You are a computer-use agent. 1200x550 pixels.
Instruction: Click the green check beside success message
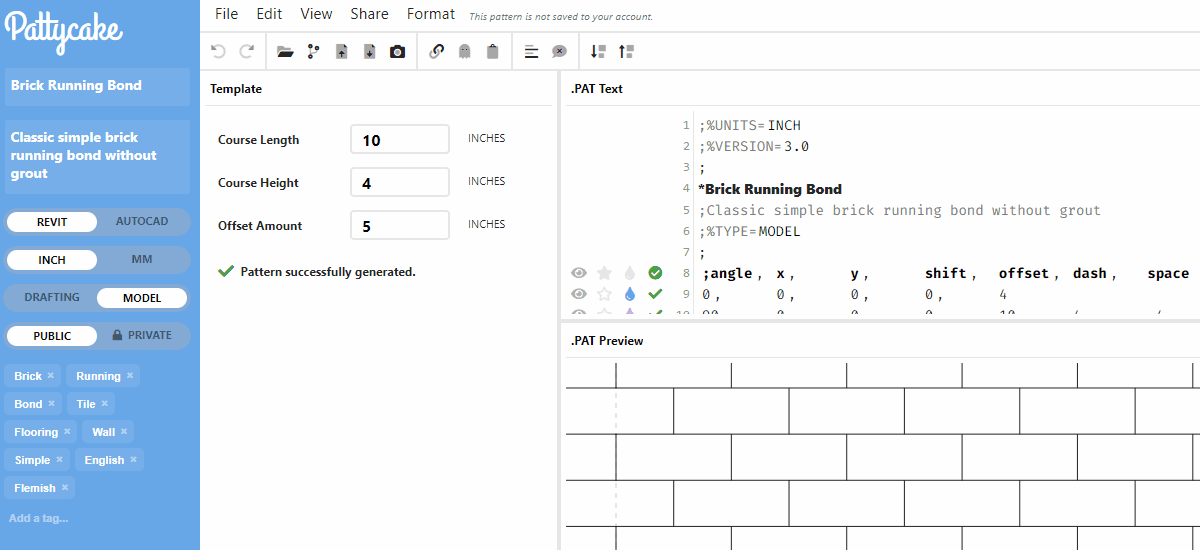click(226, 271)
